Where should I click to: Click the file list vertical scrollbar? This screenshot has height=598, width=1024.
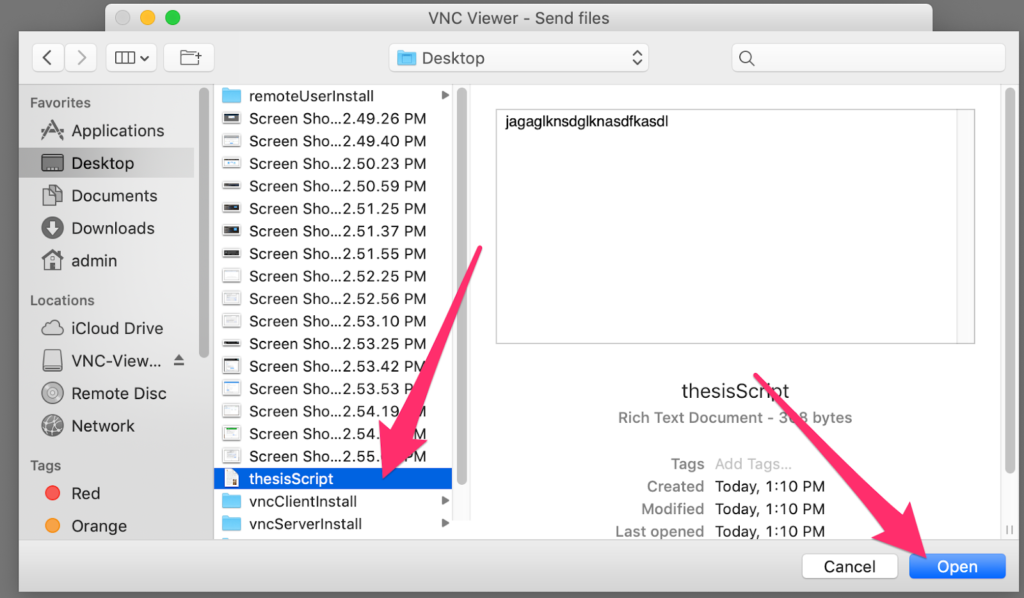point(462,286)
